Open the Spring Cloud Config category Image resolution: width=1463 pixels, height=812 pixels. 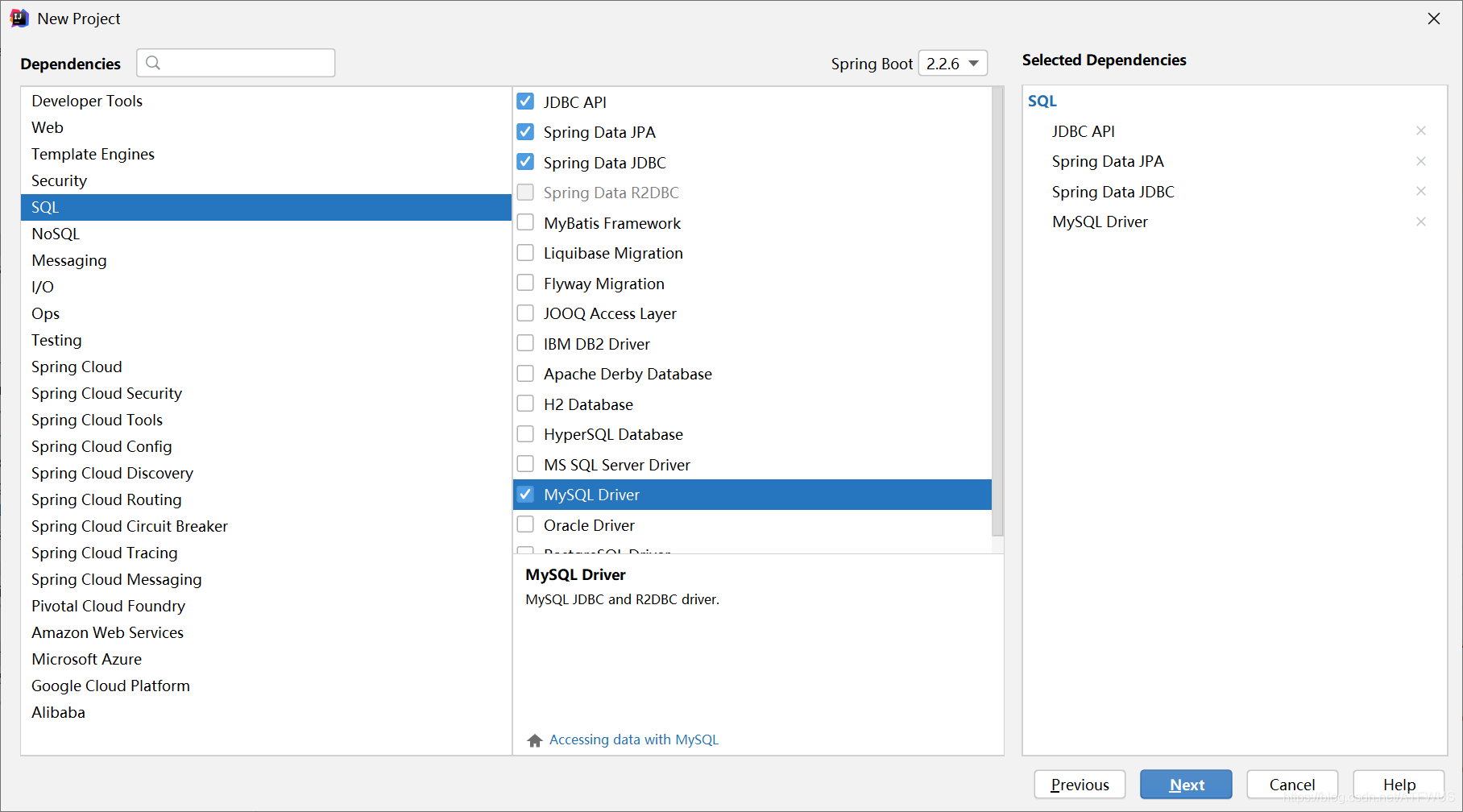pos(266,446)
